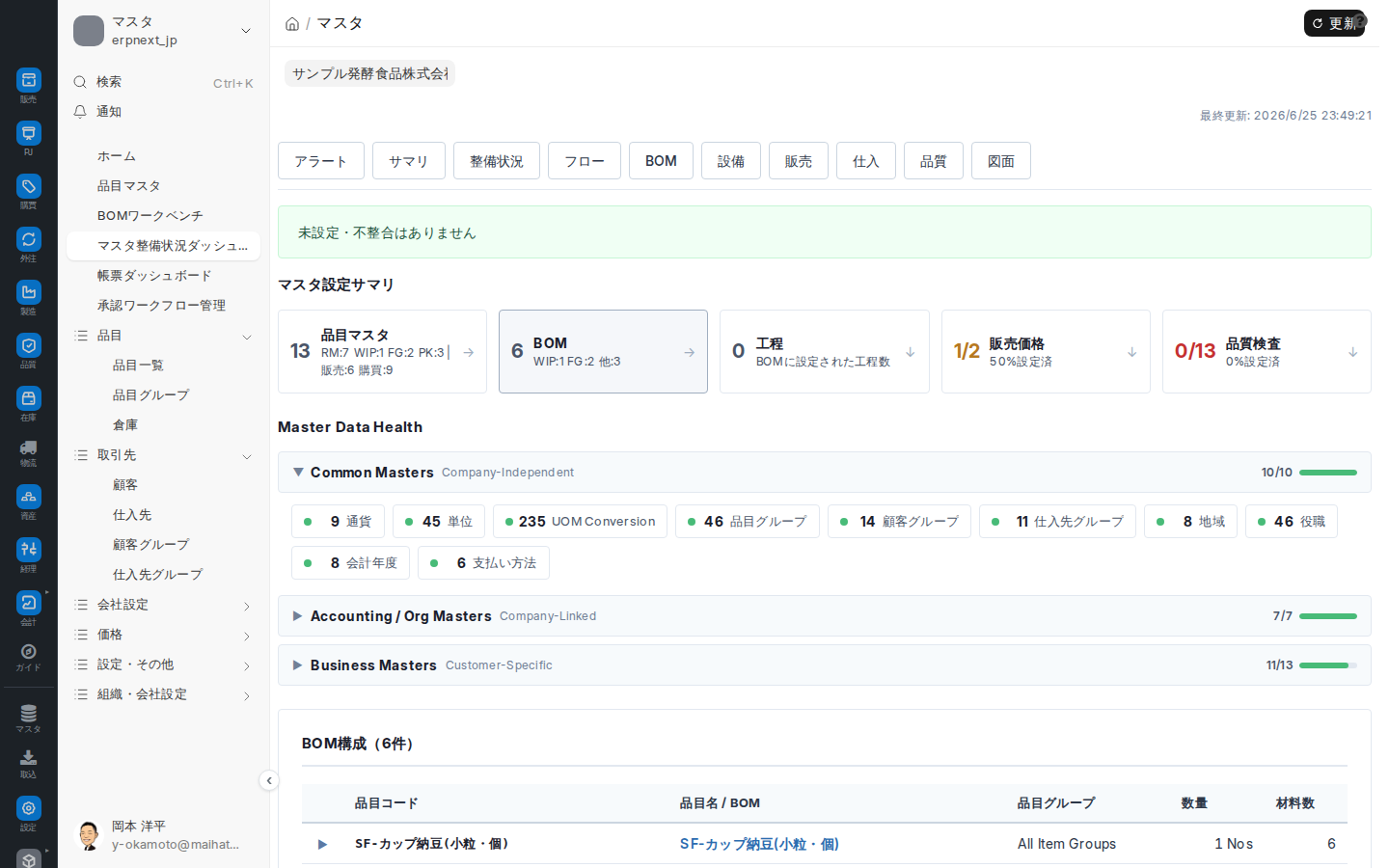The width and height of the screenshot is (1389, 868).
Task: Click the 46 品目グループ chip
Action: pos(748,522)
